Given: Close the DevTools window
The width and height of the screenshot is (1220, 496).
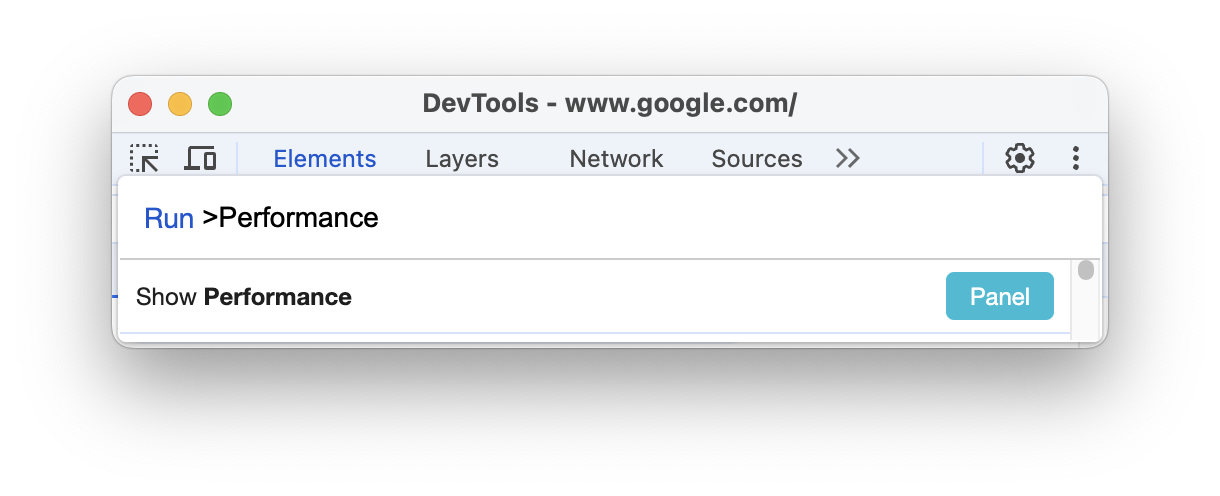Looking at the screenshot, I should 140,104.
